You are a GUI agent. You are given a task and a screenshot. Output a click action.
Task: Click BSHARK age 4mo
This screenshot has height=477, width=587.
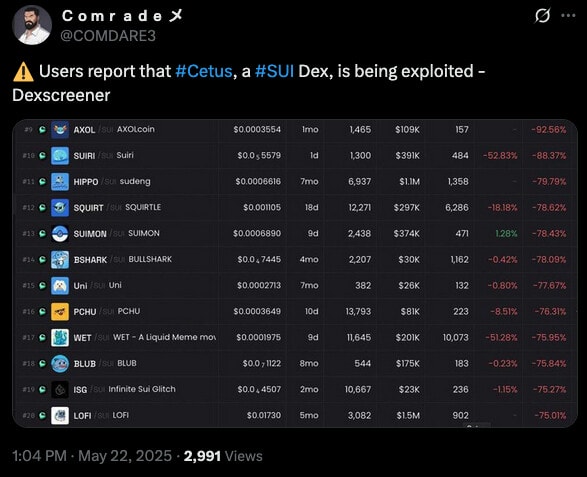tap(309, 259)
